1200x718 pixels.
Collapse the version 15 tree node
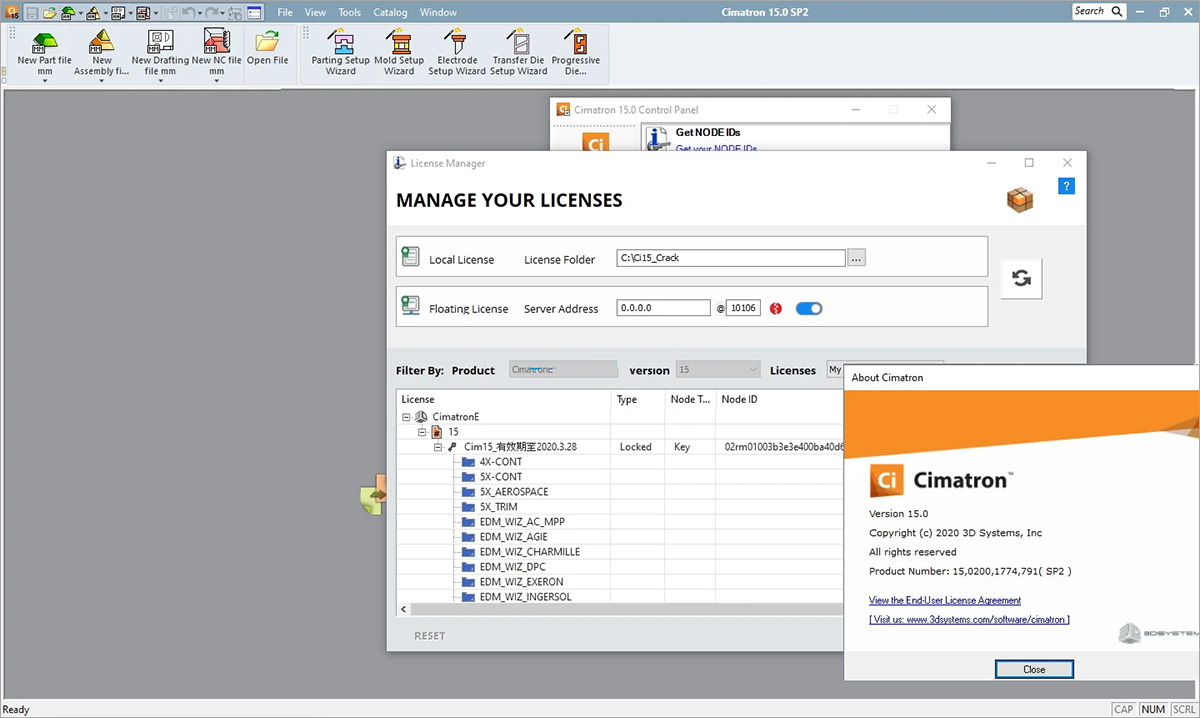pos(422,432)
